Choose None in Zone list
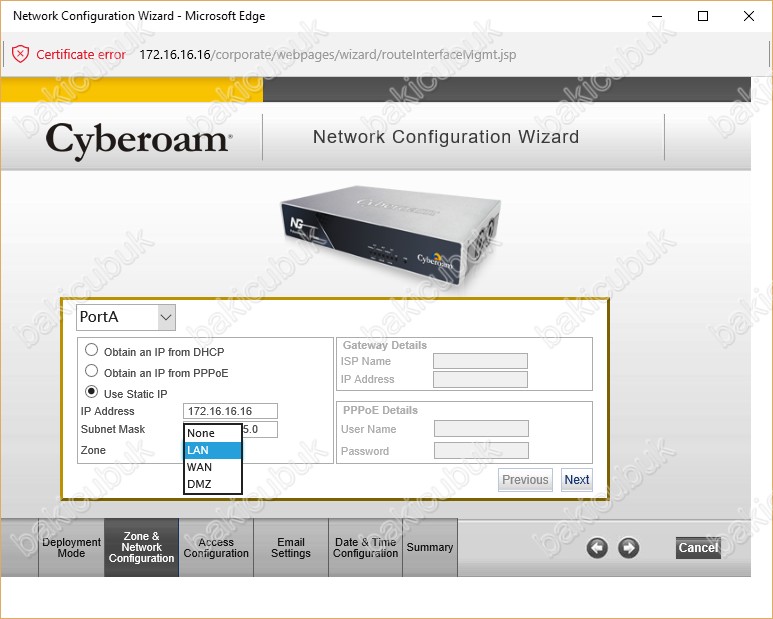 (x=212, y=433)
